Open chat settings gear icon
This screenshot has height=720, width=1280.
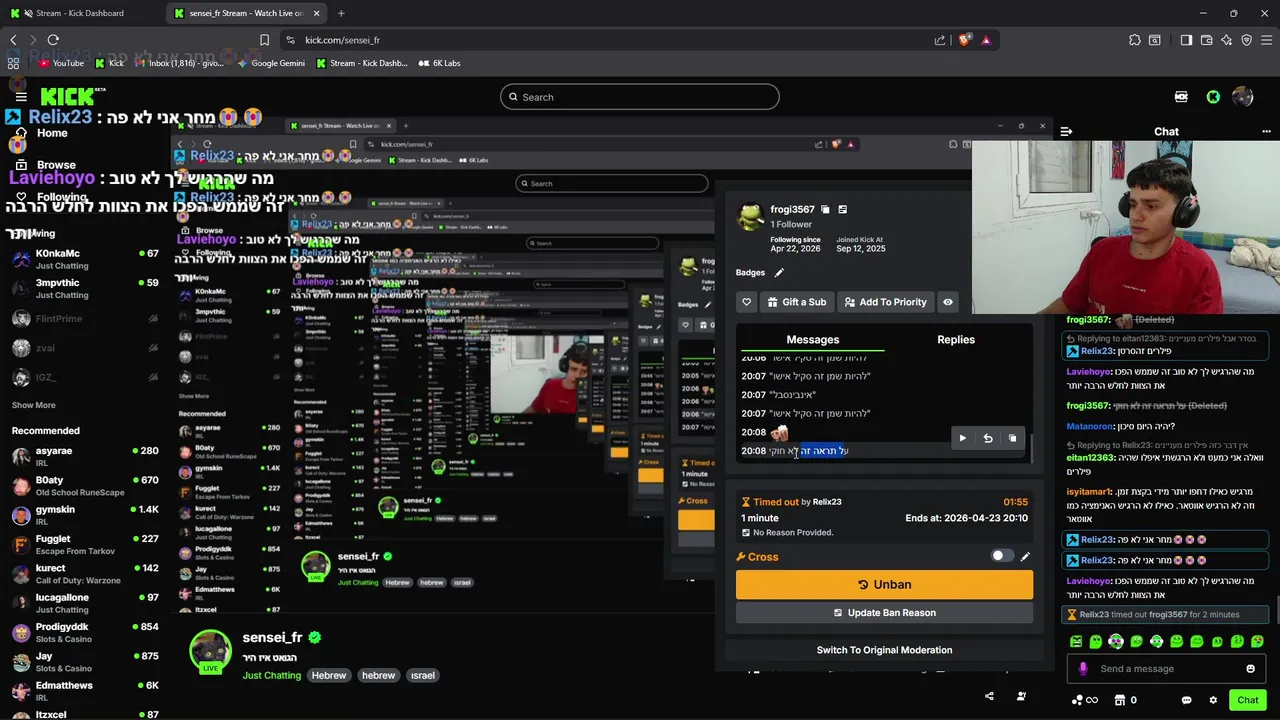pos(1213,700)
